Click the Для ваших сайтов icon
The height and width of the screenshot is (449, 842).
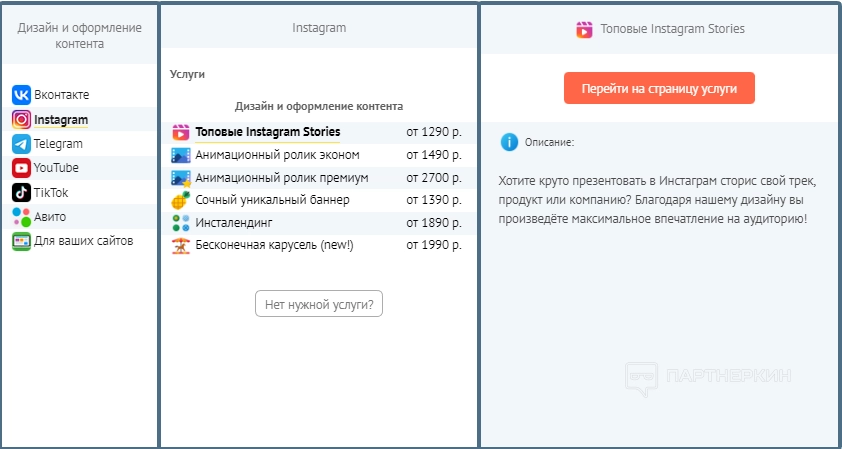tap(21, 241)
